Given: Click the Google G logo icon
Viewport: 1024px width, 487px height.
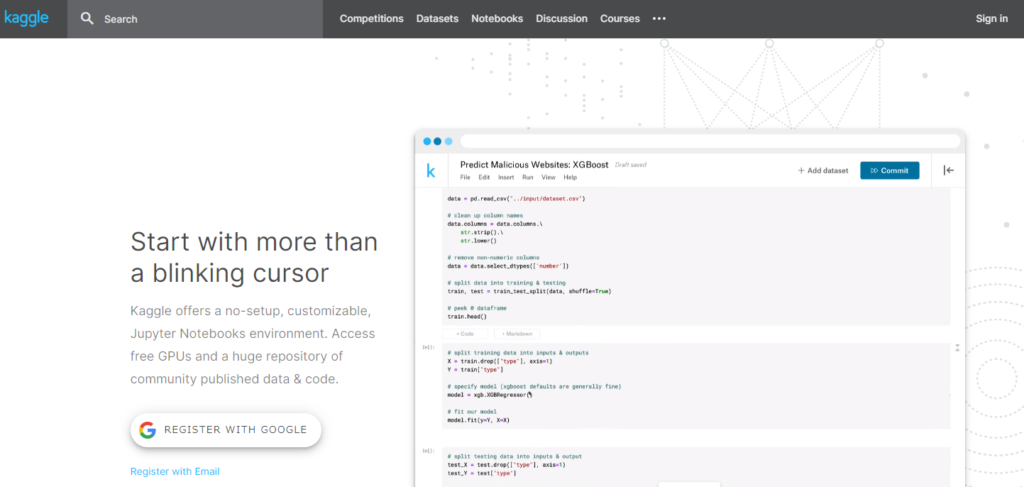Looking at the screenshot, I should tap(148, 430).
